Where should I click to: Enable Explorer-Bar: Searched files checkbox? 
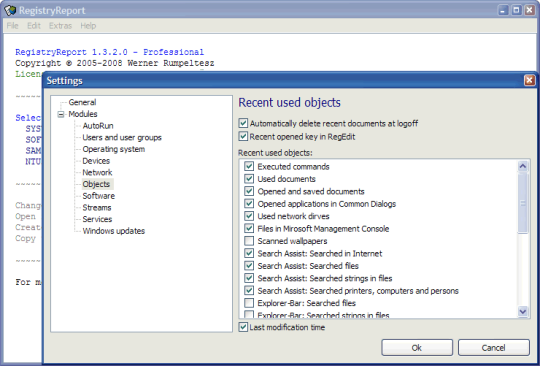[249, 303]
